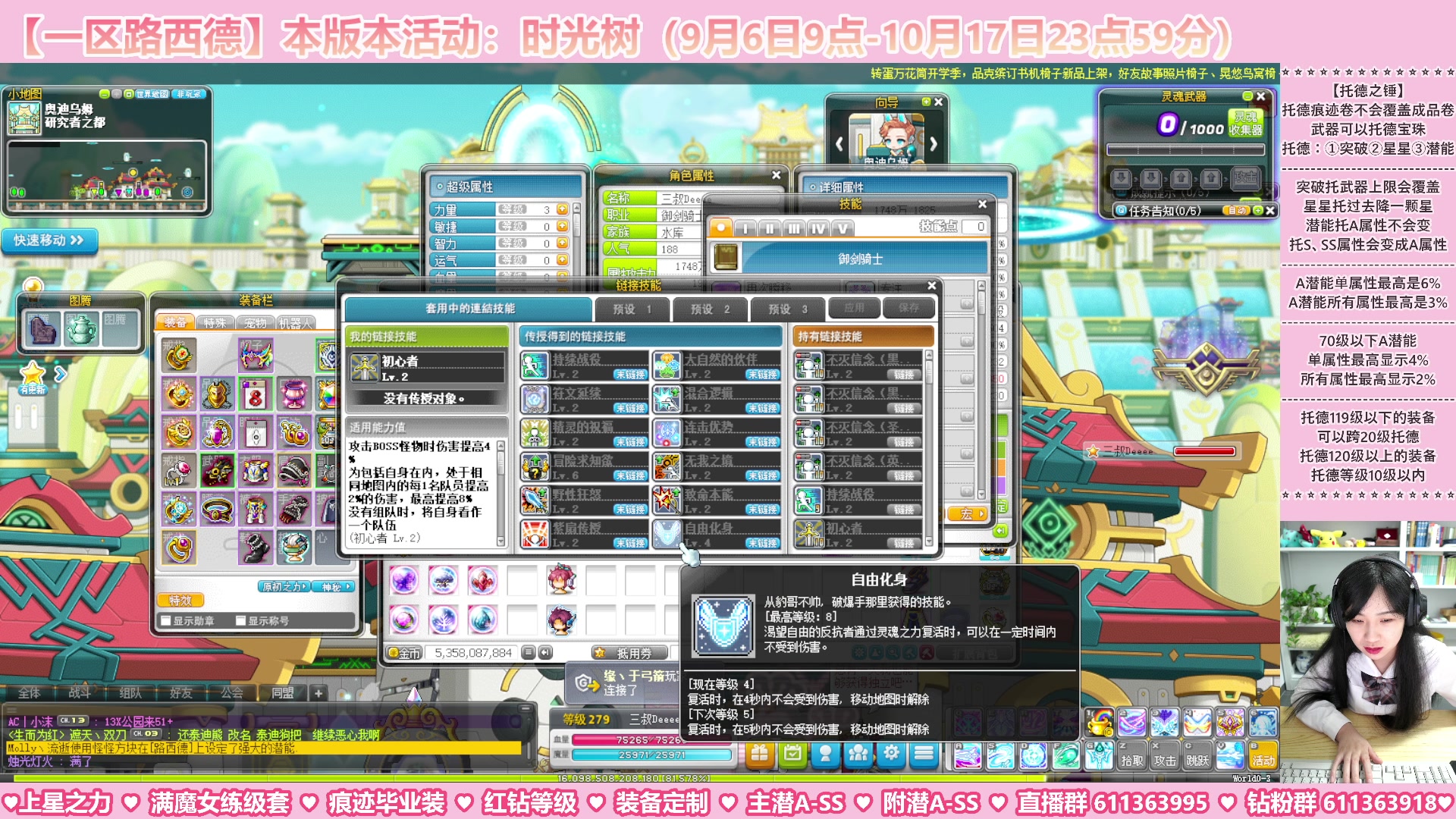Select the 冒险求知欲 link skill icon
This screenshot has height=819, width=1456.
pos(535,467)
